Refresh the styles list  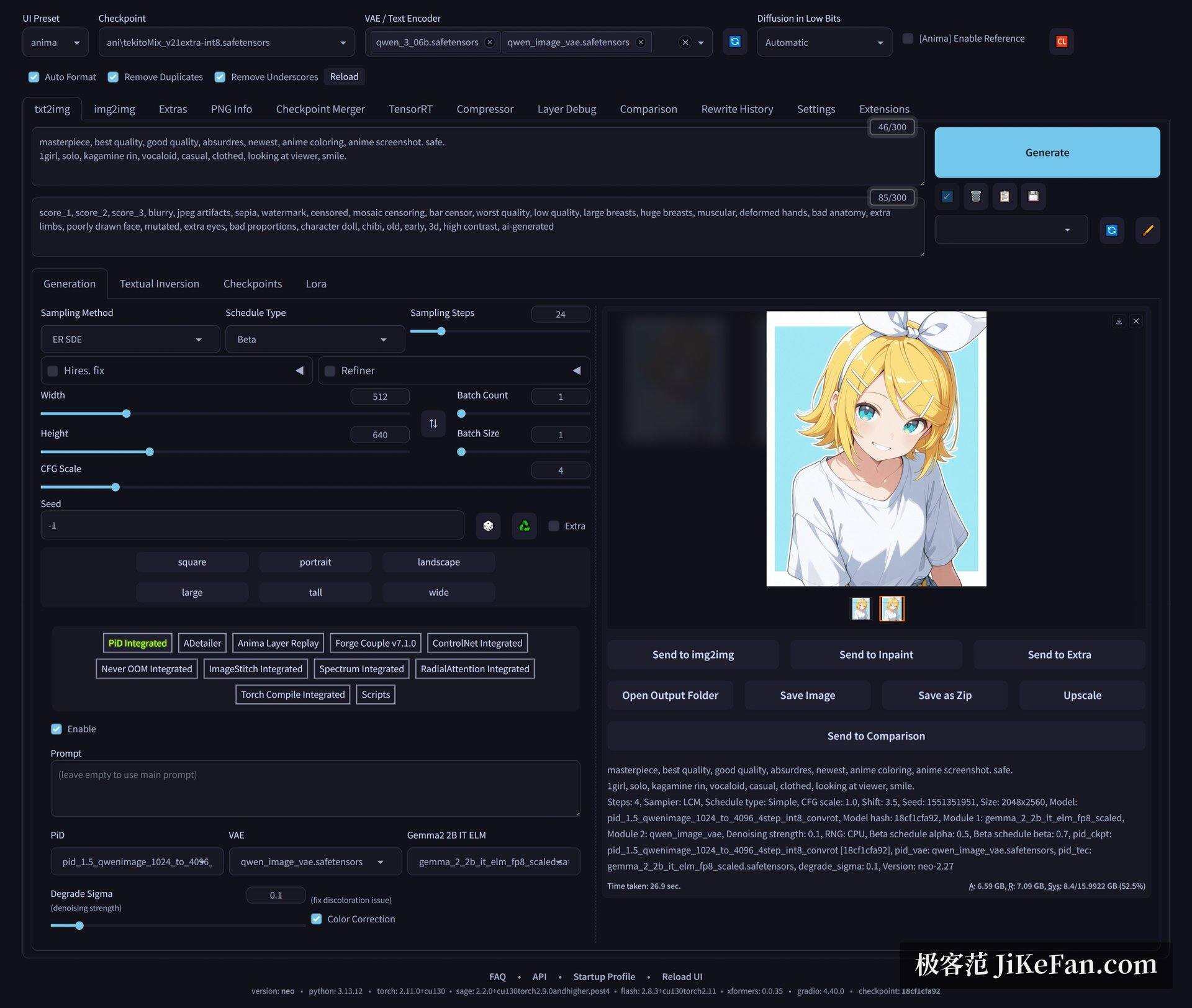1111,230
